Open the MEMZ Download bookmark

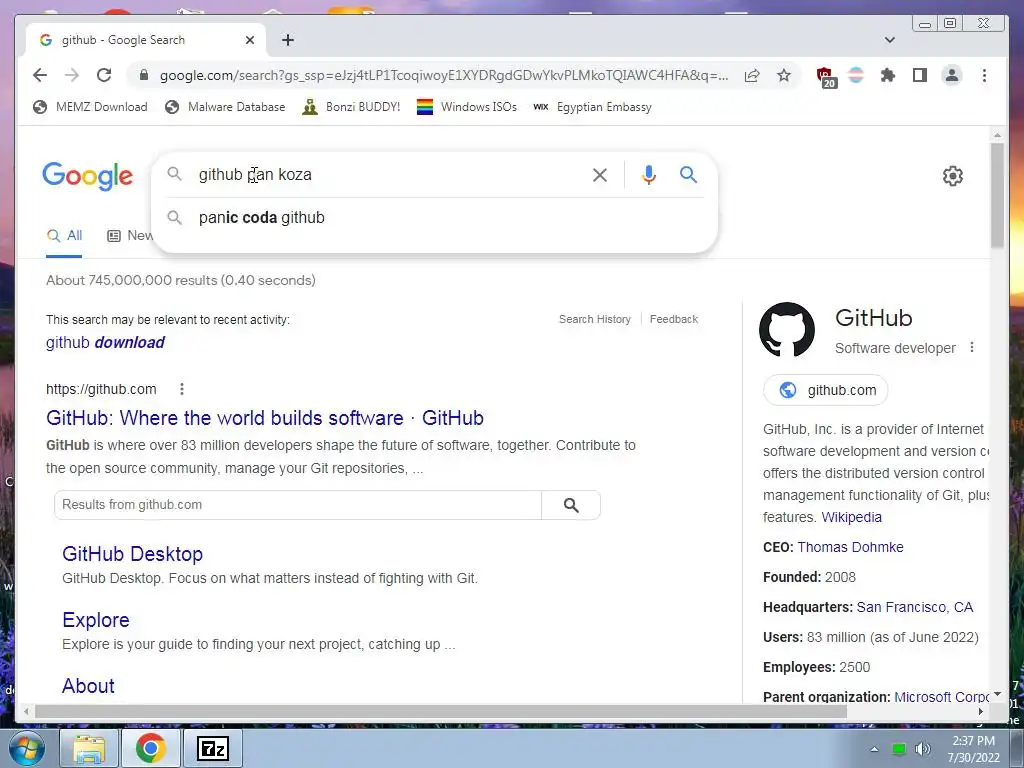coord(91,106)
